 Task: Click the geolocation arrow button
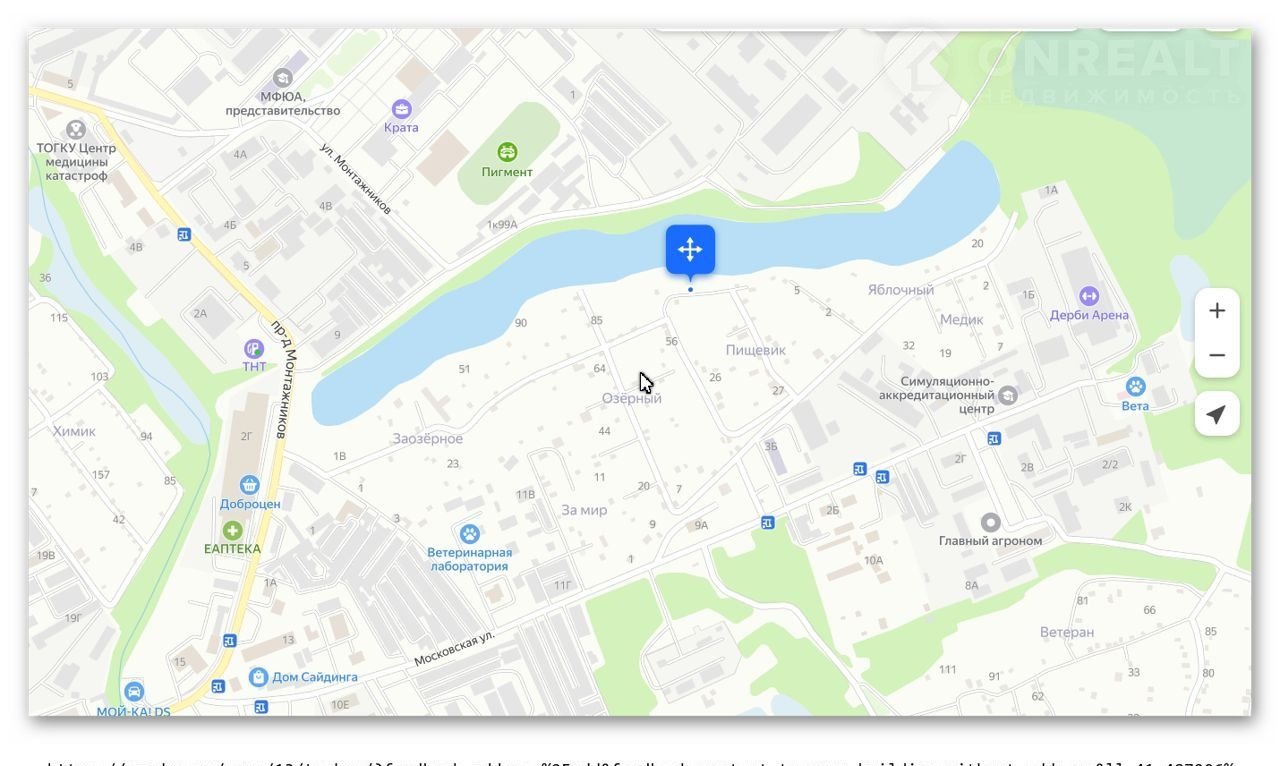pos(1216,414)
